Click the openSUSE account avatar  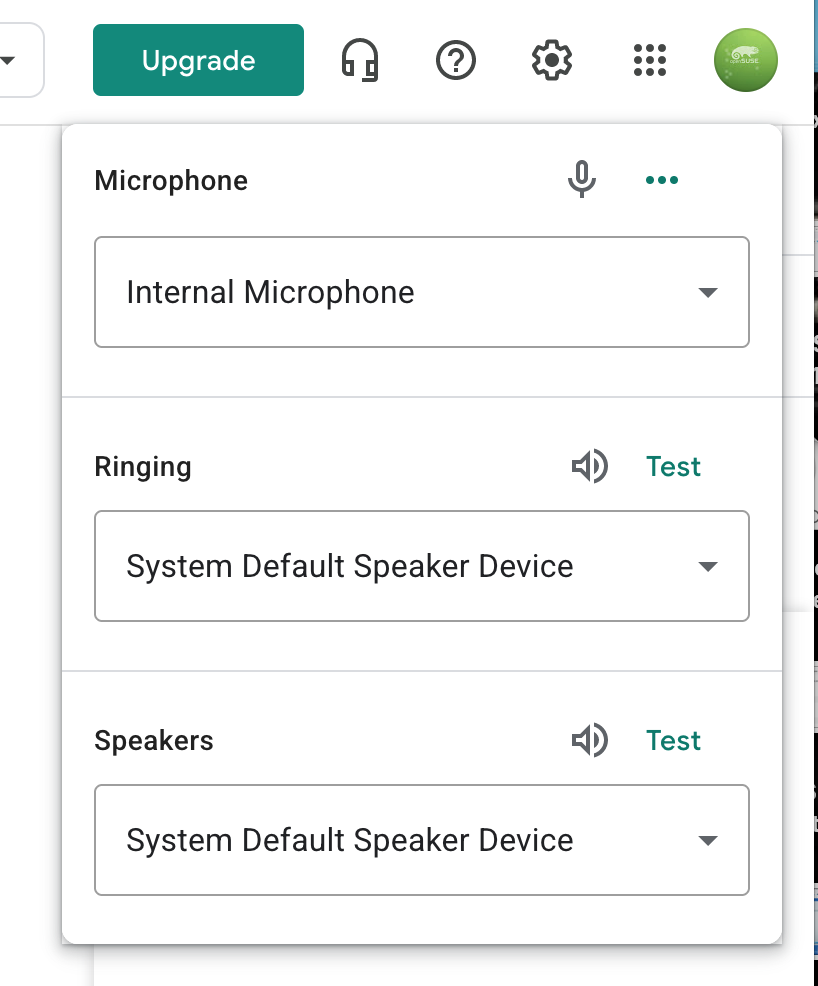point(746,61)
